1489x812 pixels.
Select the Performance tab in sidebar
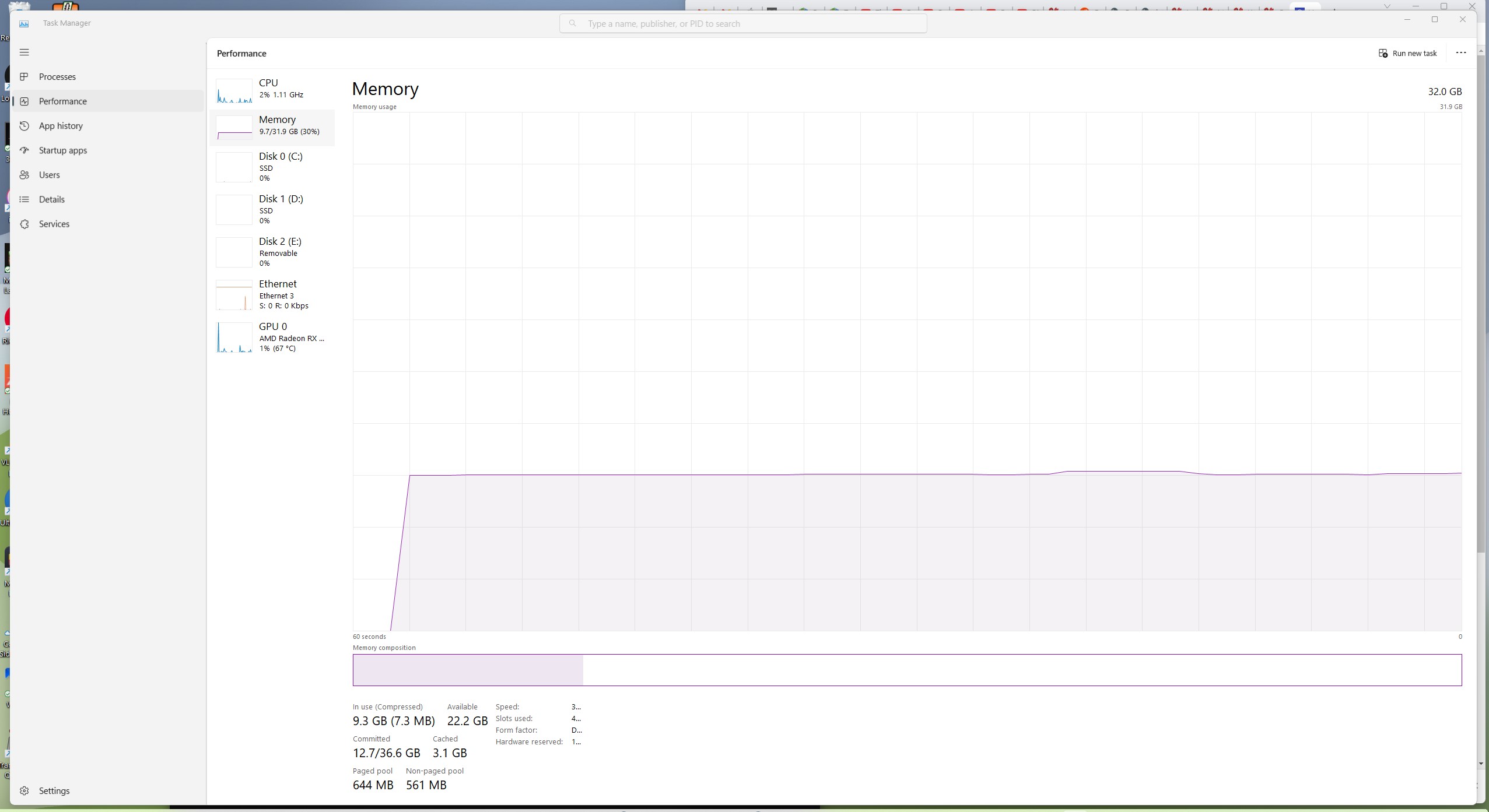[62, 101]
